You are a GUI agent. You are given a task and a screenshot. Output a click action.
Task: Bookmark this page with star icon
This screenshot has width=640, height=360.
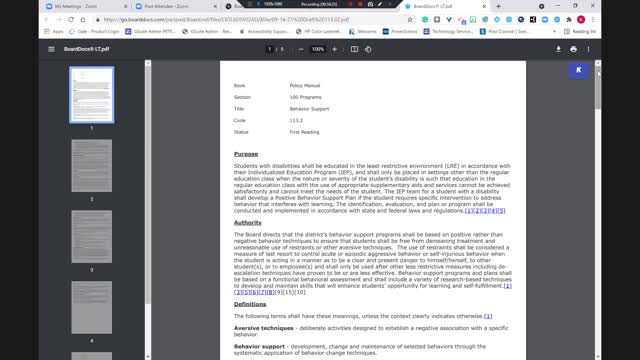[410, 20]
